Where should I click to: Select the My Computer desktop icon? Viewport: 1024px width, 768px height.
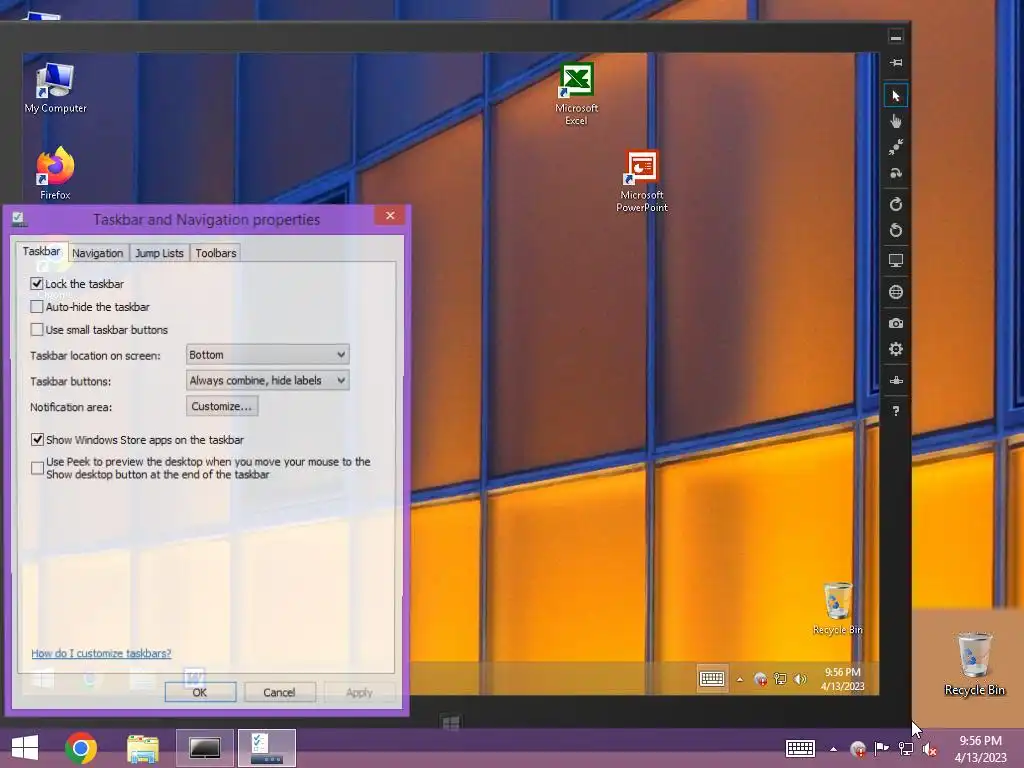(56, 88)
